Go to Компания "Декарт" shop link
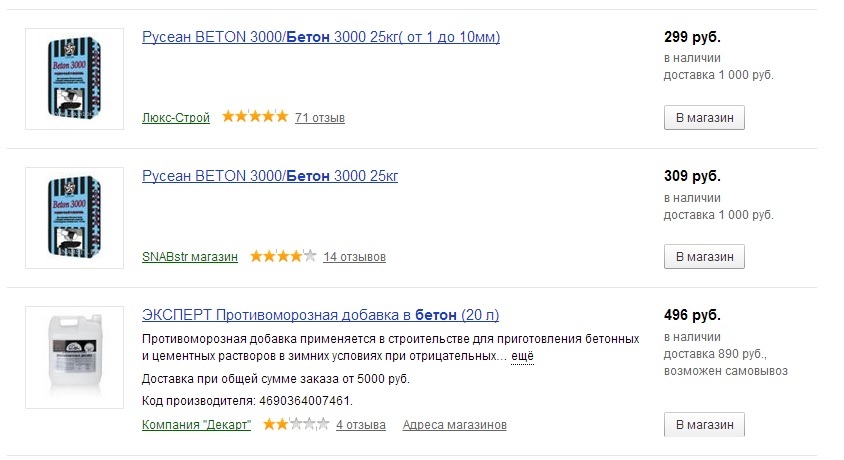The height and width of the screenshot is (460, 844). (x=196, y=424)
